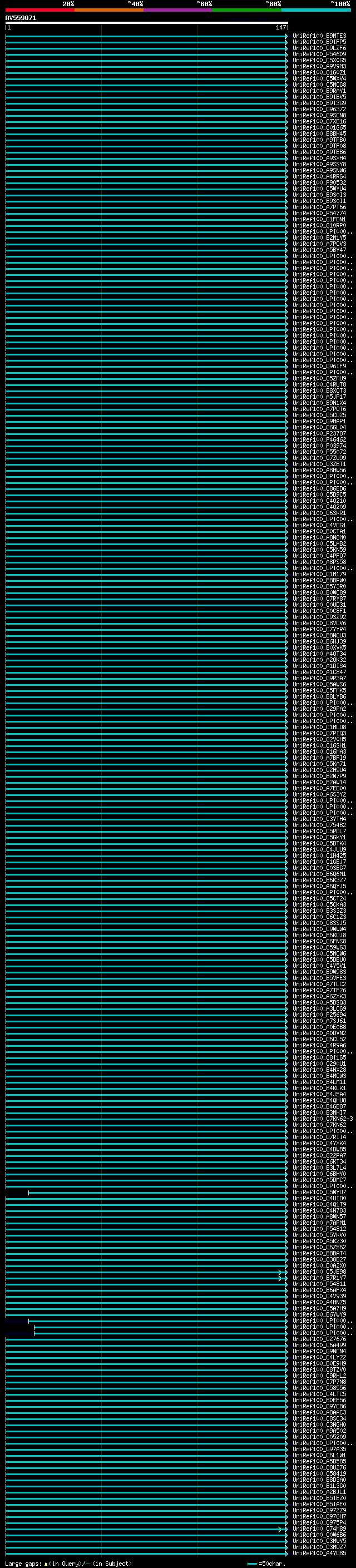Select hit label UniRef100_B8XQT3

pos(319,391)
